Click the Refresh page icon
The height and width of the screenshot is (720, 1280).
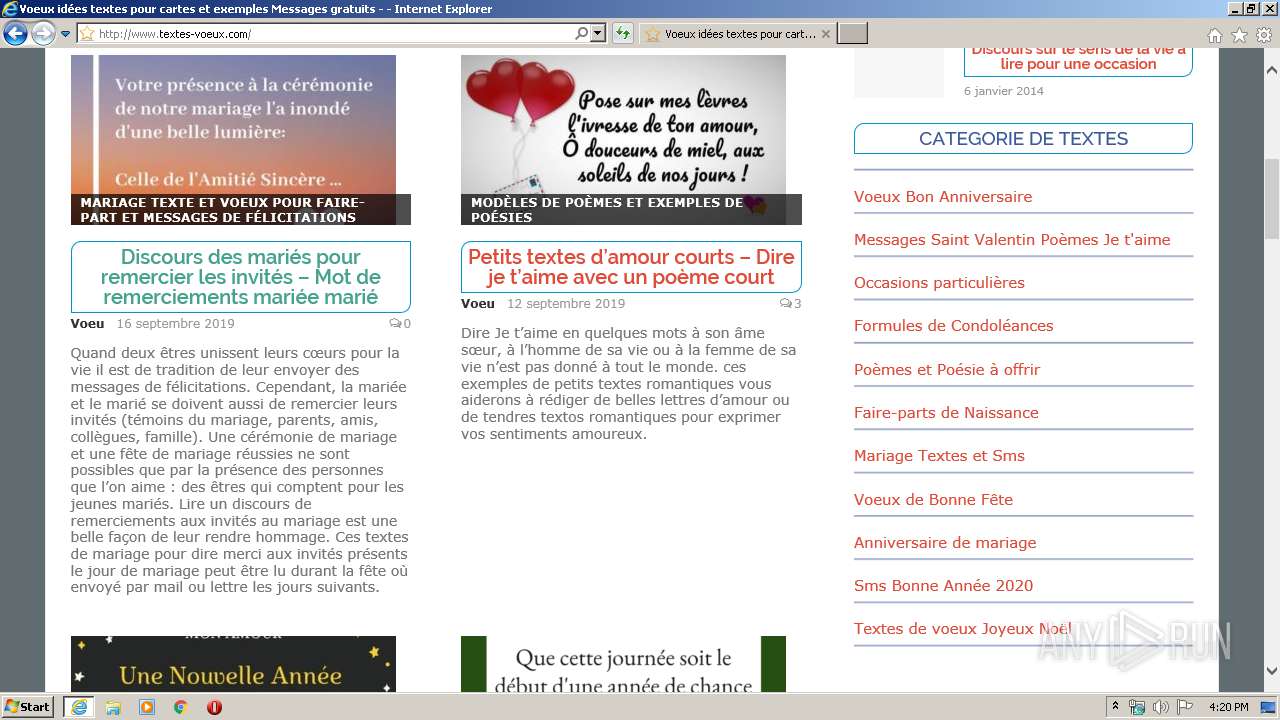tap(623, 33)
